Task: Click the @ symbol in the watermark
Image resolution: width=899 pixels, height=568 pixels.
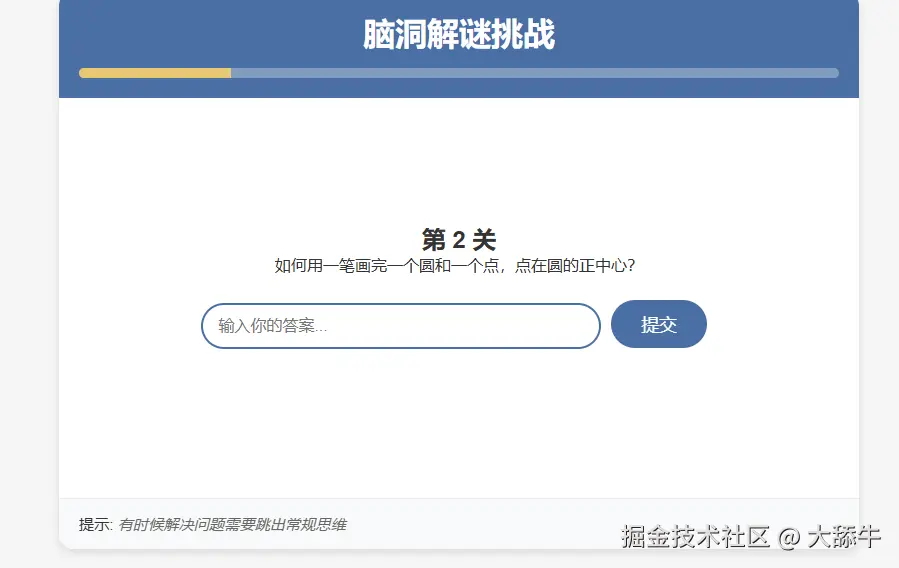Action: [788, 538]
